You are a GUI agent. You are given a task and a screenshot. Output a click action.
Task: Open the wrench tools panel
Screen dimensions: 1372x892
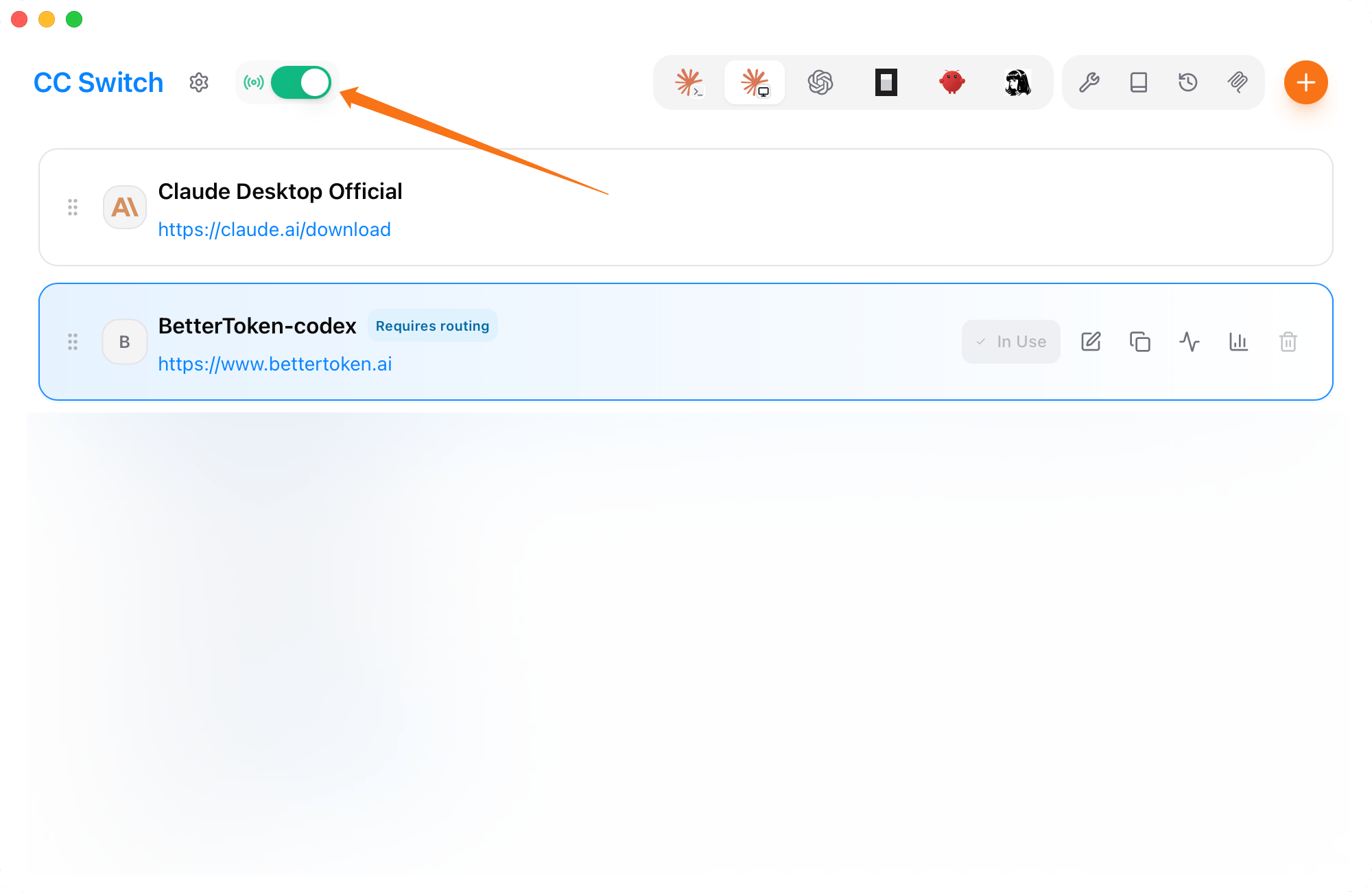click(x=1089, y=82)
